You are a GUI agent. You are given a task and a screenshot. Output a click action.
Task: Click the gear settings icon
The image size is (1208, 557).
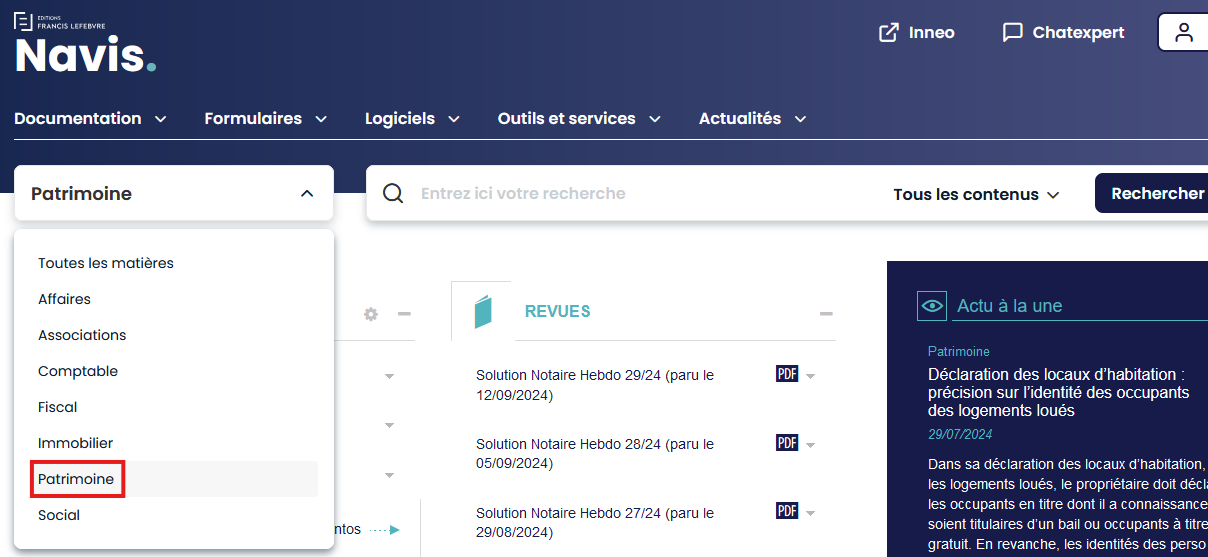click(x=371, y=314)
